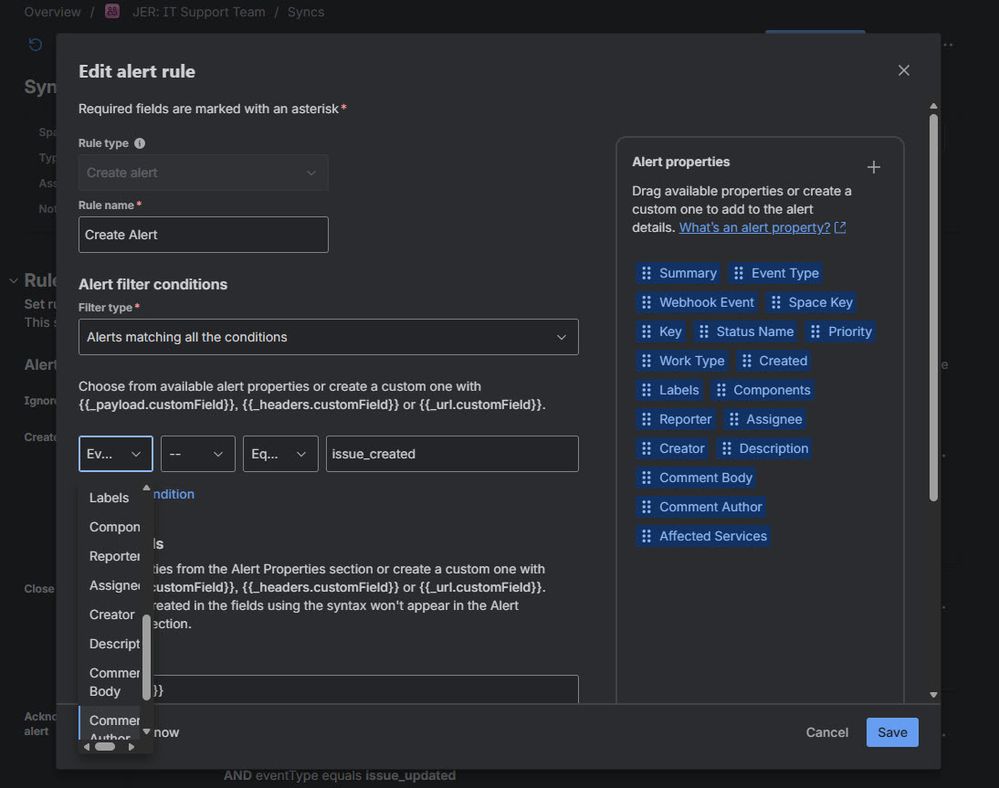Click the JER IT Support Team icon in breadcrumb

112,11
